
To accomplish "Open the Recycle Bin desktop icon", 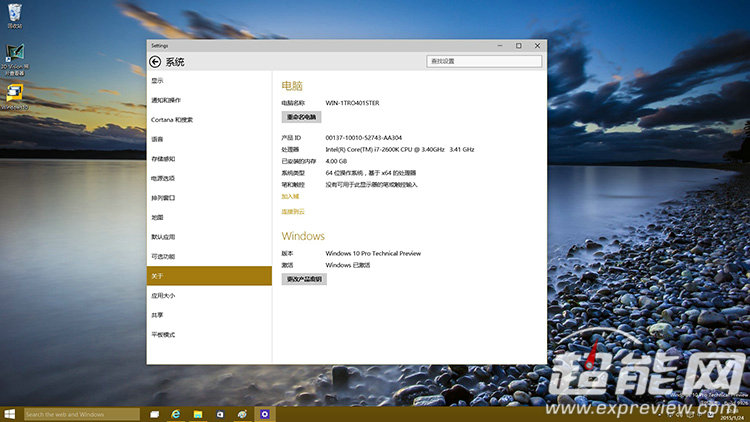I will click(x=14, y=13).
